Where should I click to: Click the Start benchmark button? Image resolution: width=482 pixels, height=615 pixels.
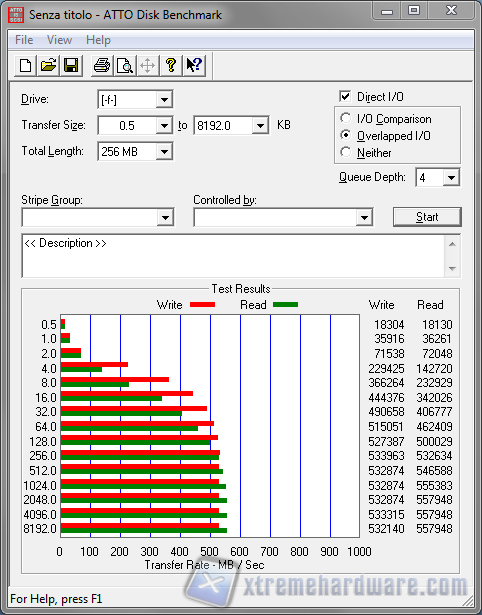[x=427, y=217]
